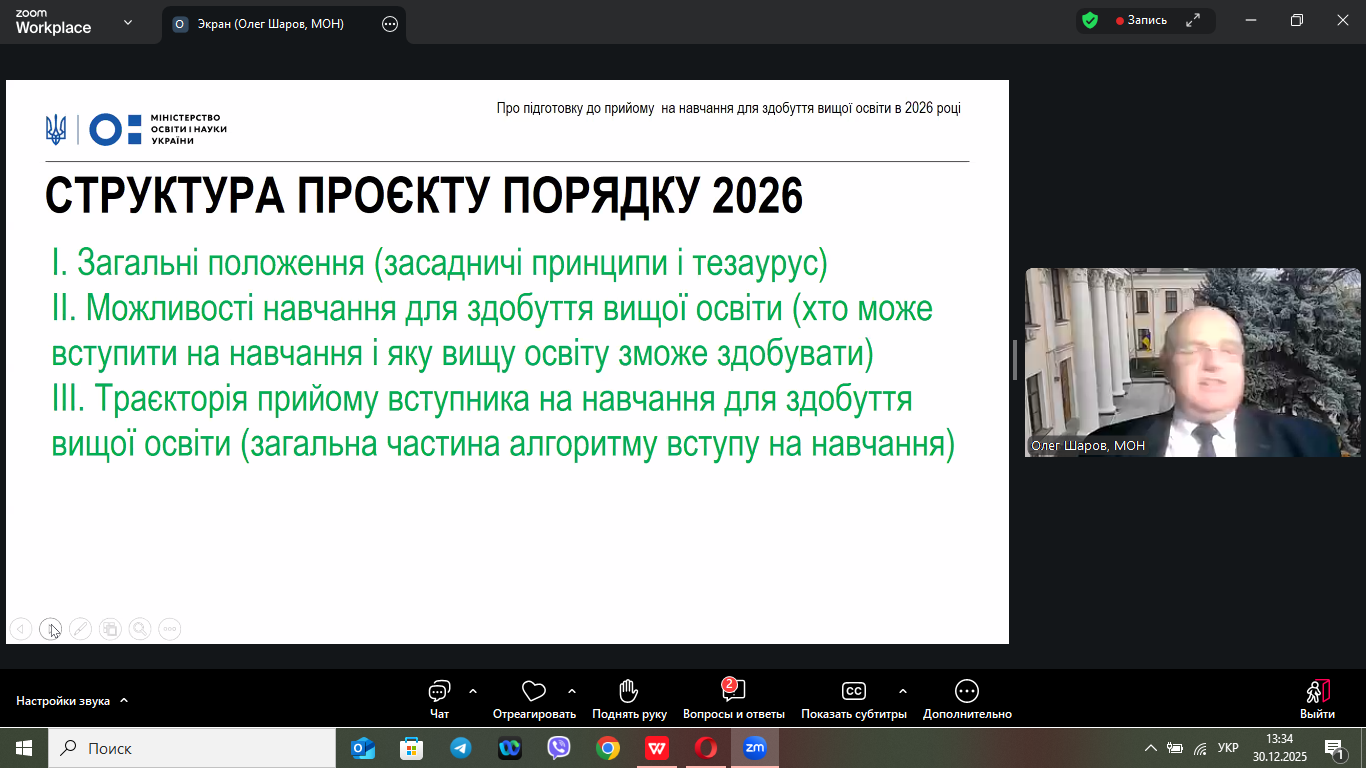Click the Міністерство освіти і науки logo
The height and width of the screenshot is (768, 1366).
click(x=136, y=129)
